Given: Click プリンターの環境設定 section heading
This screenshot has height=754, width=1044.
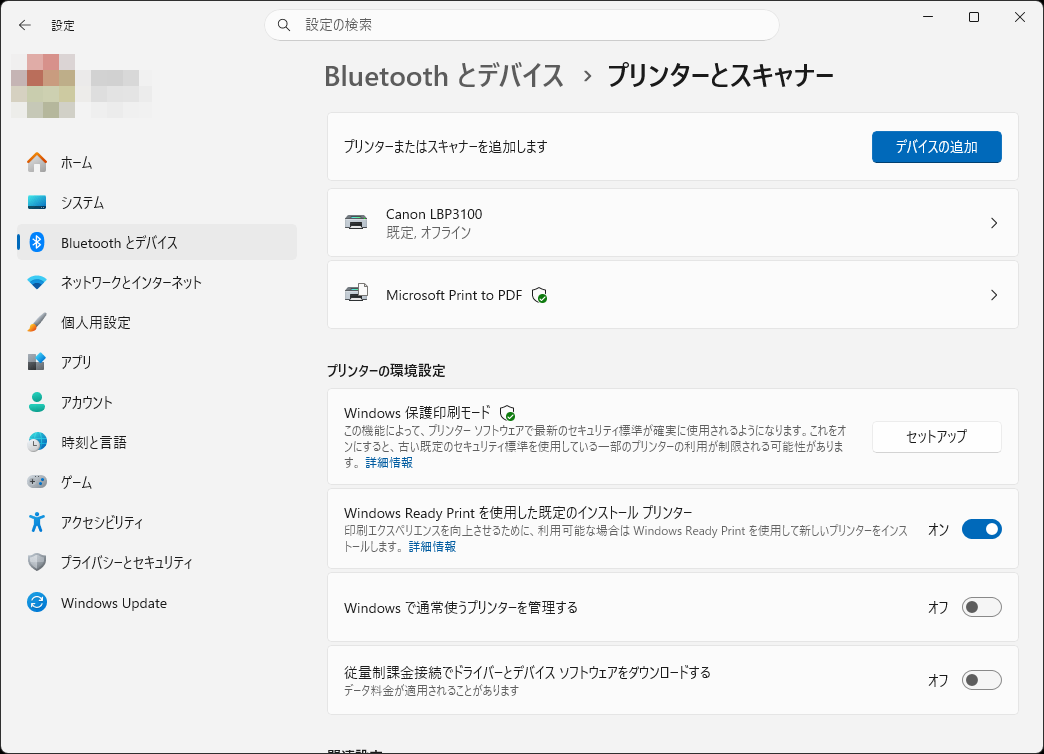Looking at the screenshot, I should pos(386,371).
